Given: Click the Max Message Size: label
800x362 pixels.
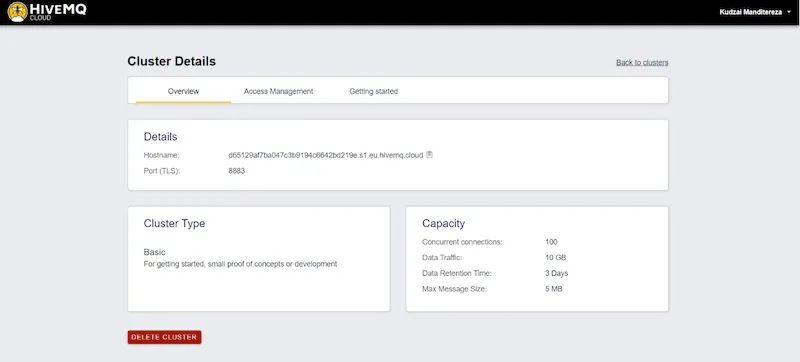Looking at the screenshot, I should tap(454, 289).
